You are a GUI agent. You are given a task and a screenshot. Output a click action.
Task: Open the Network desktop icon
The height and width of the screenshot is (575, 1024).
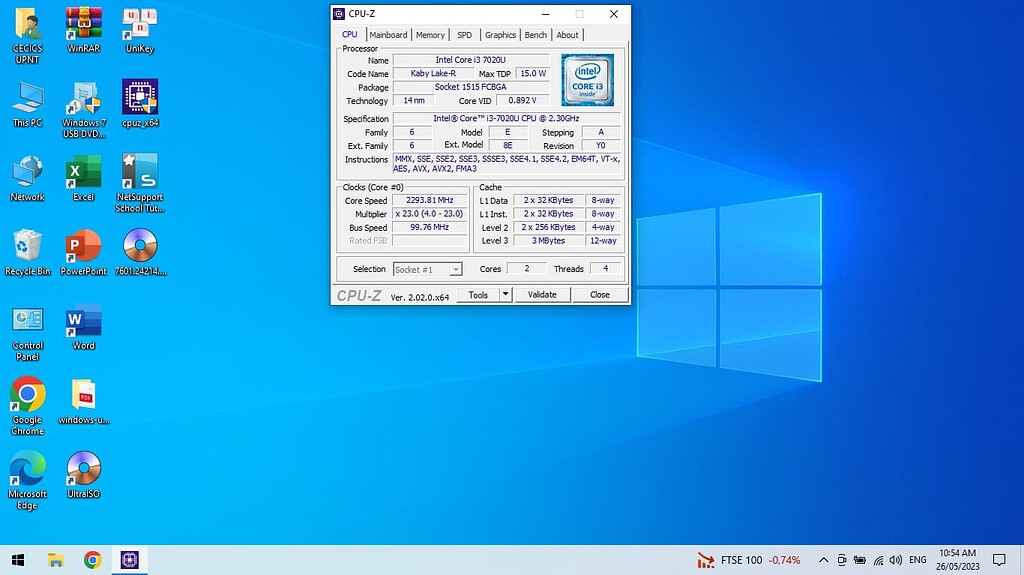coord(27,178)
